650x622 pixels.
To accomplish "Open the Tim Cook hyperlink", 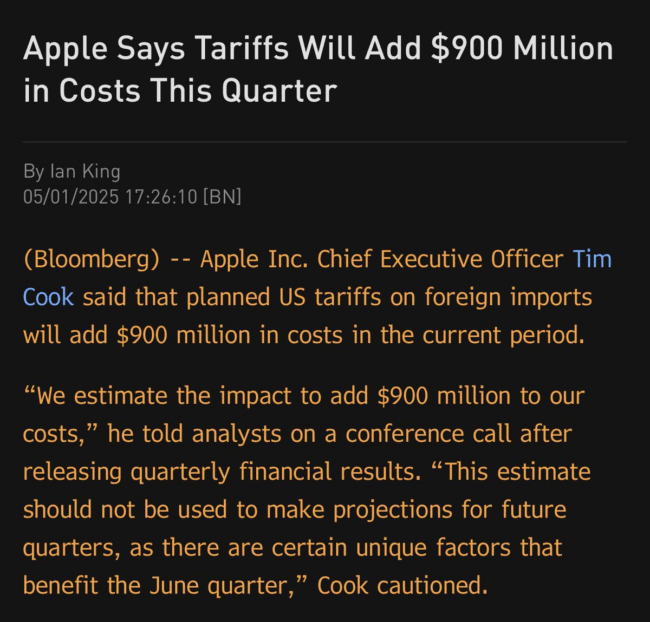I will click(592, 259).
